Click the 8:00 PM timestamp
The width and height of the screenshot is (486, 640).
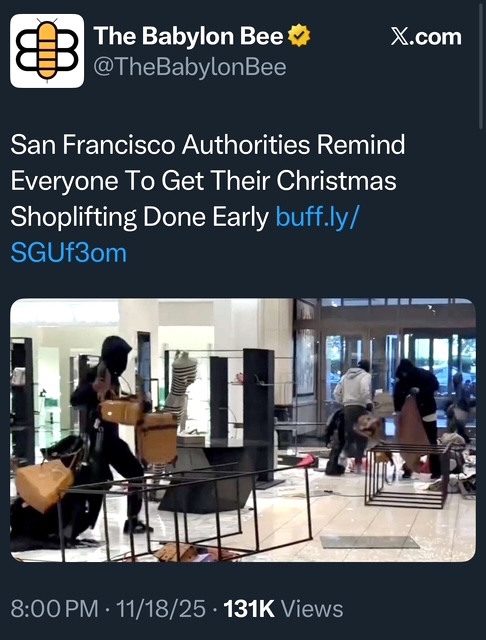pyautogui.click(x=54, y=609)
